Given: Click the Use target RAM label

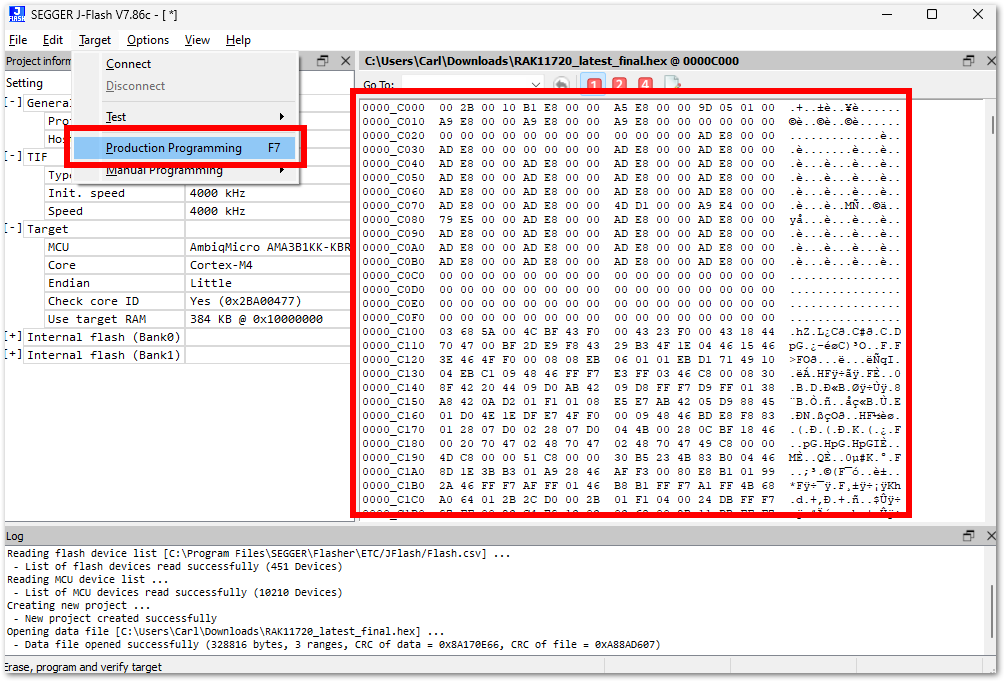Looking at the screenshot, I should 97,319.
